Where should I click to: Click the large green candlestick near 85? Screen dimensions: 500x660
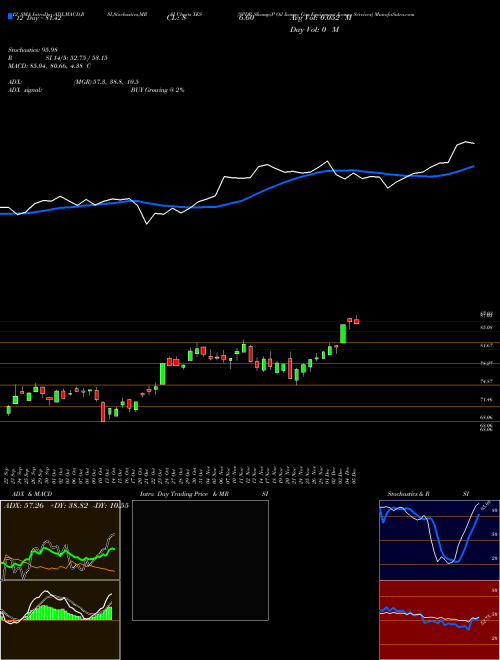click(343, 333)
